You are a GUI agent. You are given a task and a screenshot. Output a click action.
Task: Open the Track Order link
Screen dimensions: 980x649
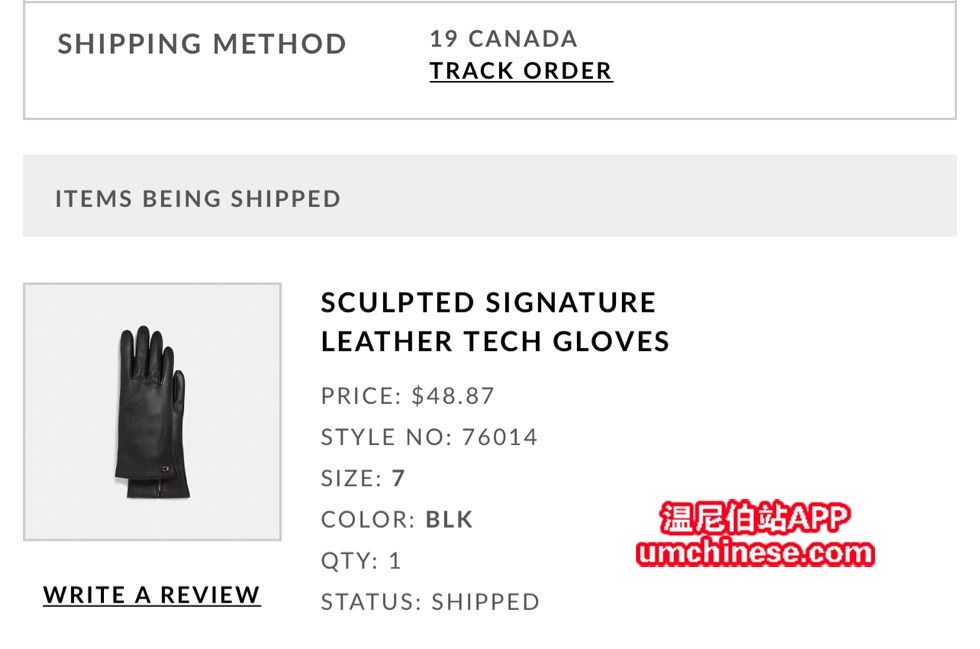pyautogui.click(x=521, y=71)
